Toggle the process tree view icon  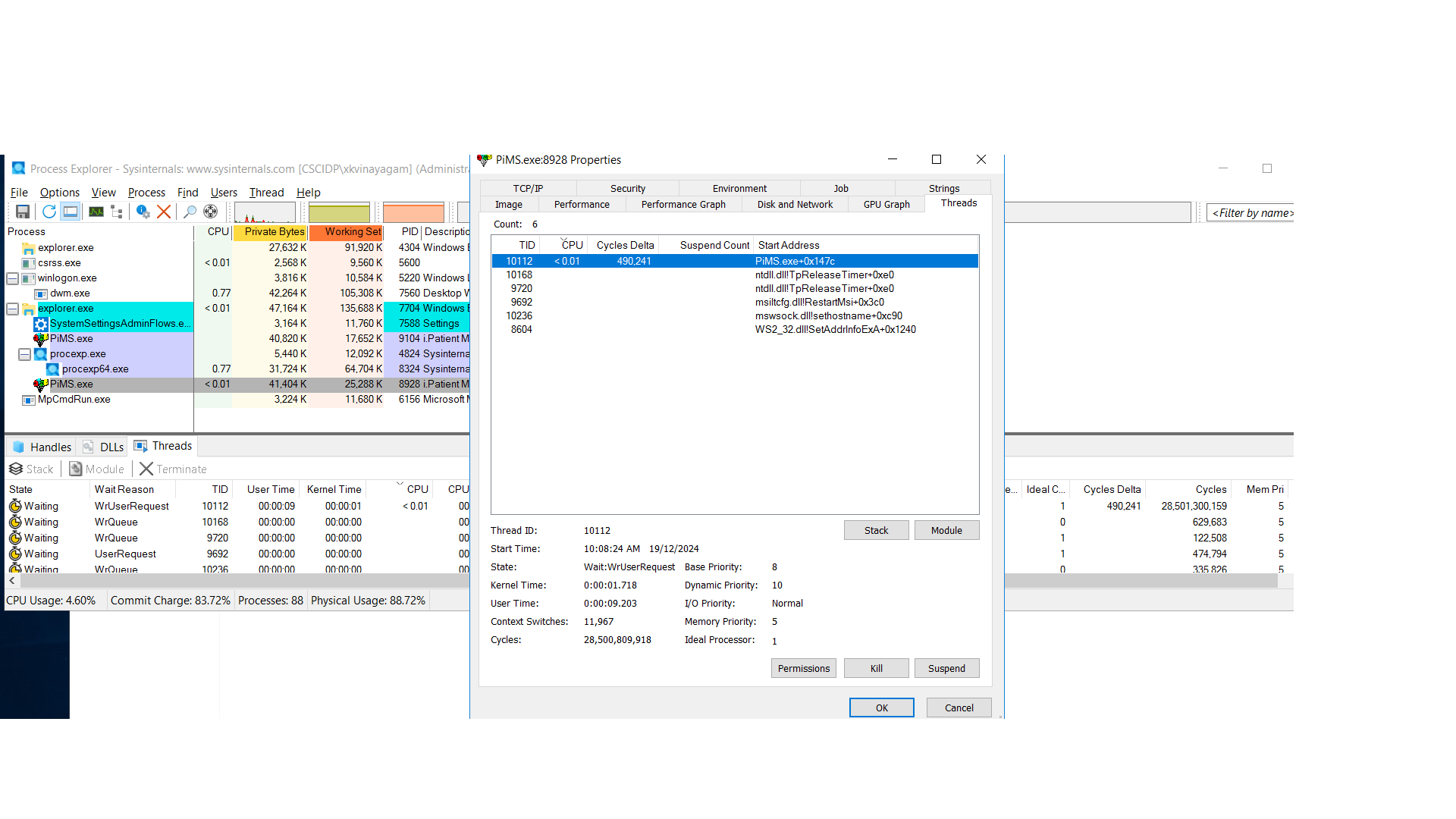point(117,212)
